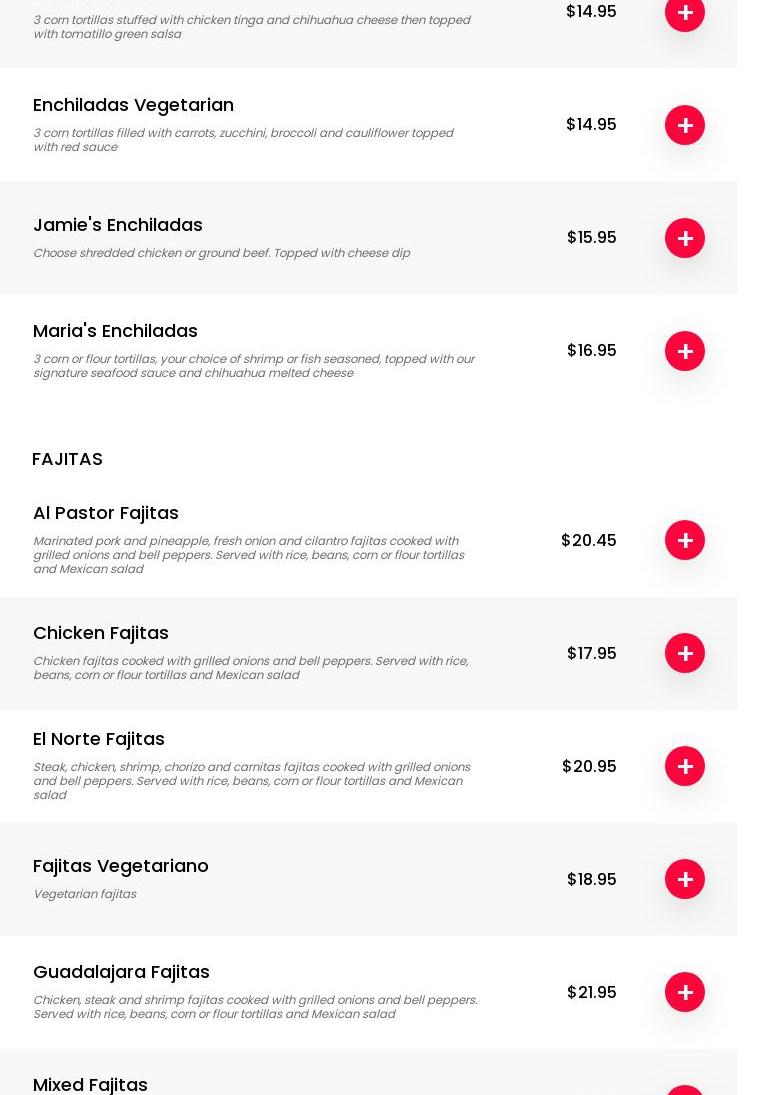
Task: Tap the plus icon for El Norte Fajitas
Action: coord(684,766)
